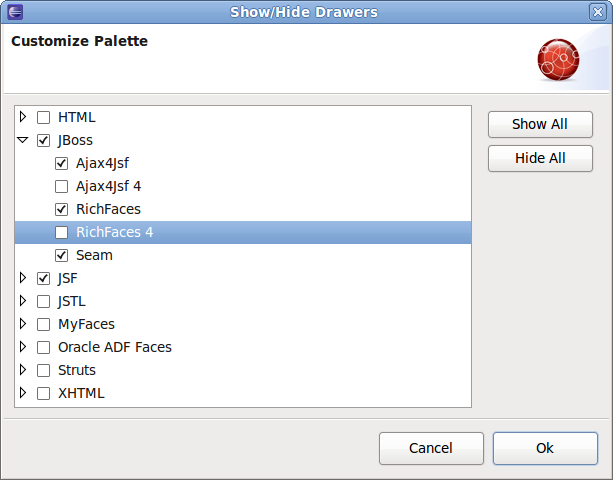
Task: Confirm with the Ok button
Action: click(545, 448)
